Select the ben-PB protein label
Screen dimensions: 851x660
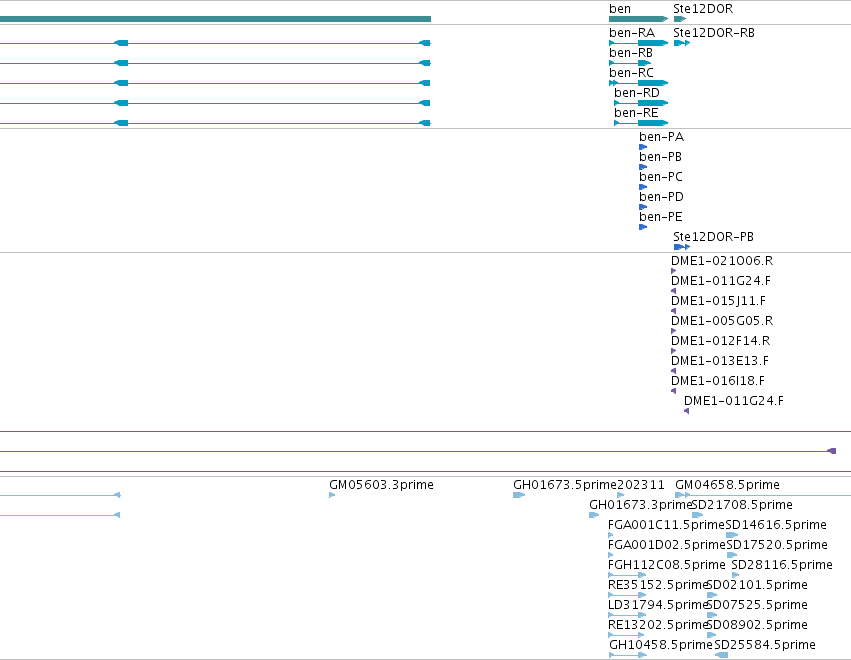[660, 157]
